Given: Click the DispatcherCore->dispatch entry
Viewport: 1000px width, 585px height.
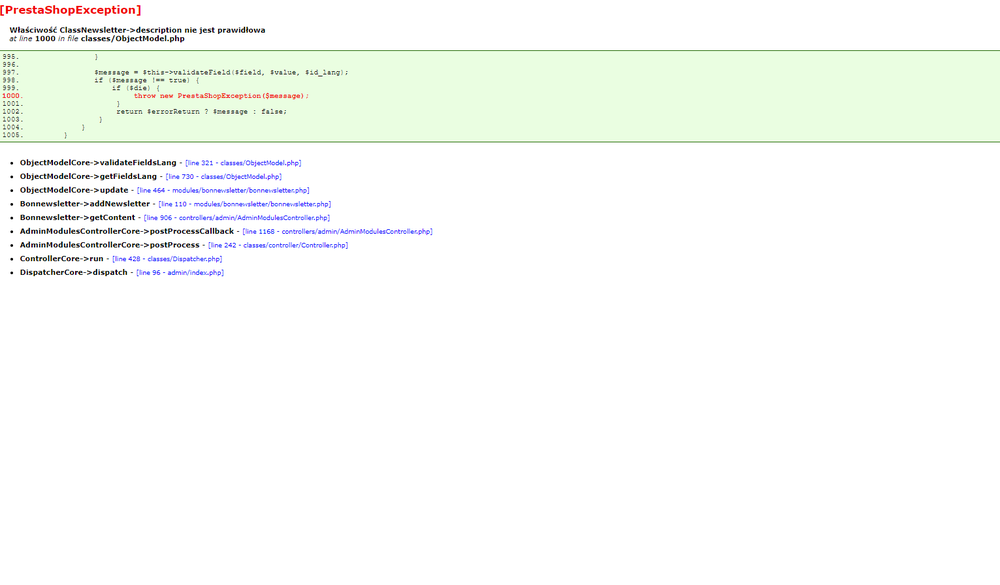Looking at the screenshot, I should coord(73,272).
